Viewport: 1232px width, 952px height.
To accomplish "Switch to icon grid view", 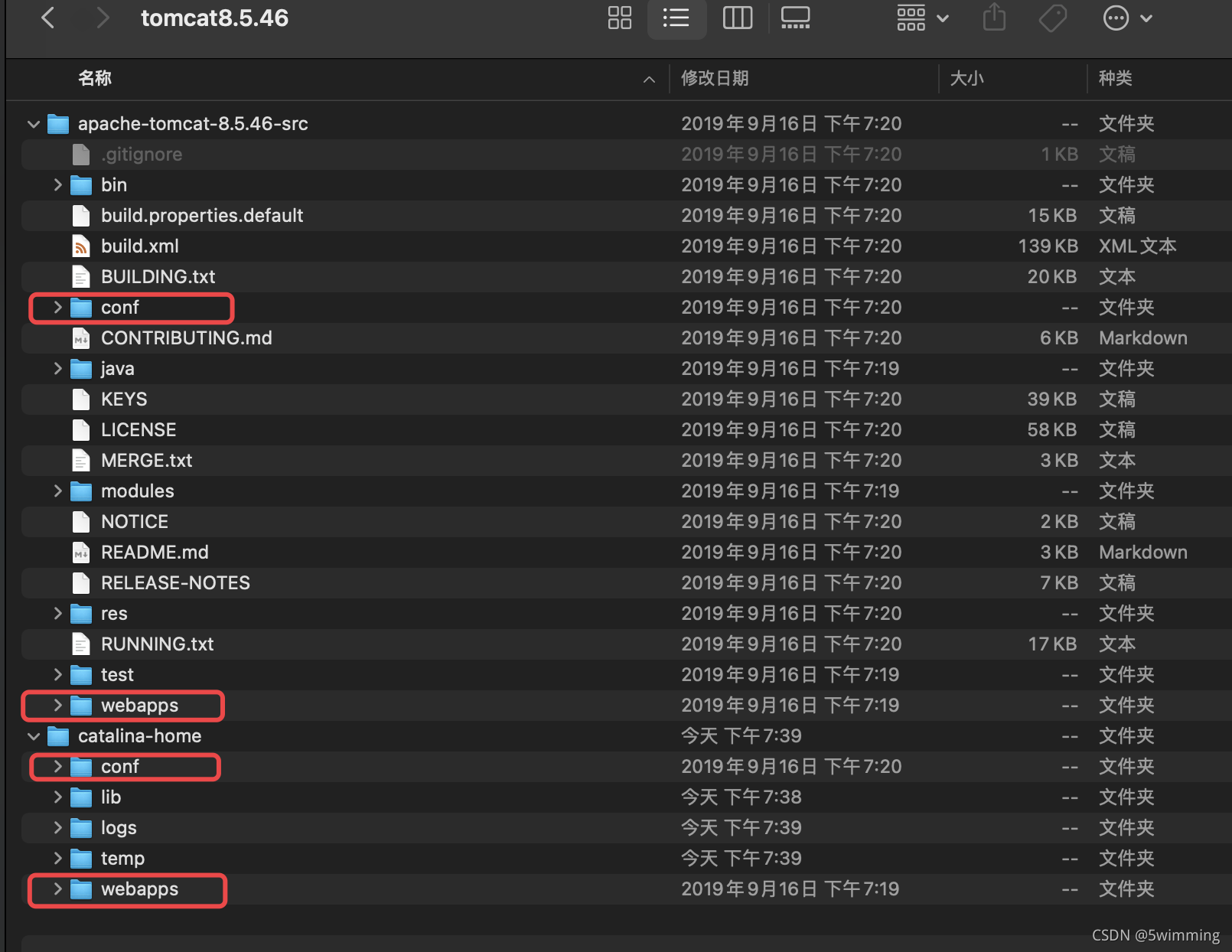I will (620, 18).
